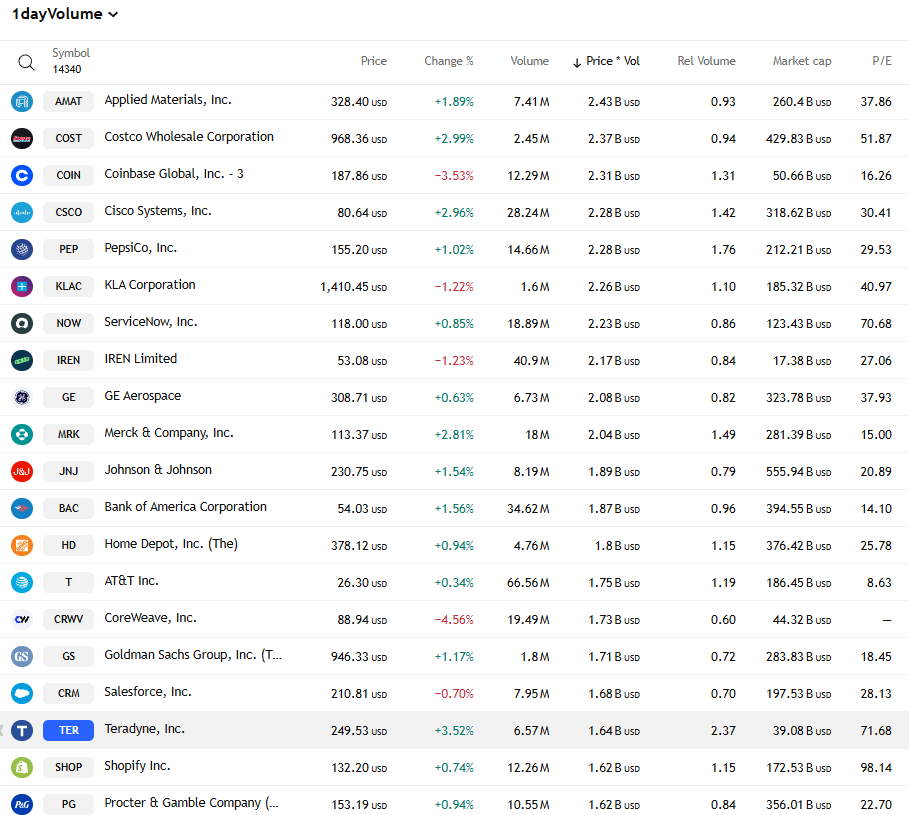
Task: Open the MRK ticker symbol
Action: point(68,434)
